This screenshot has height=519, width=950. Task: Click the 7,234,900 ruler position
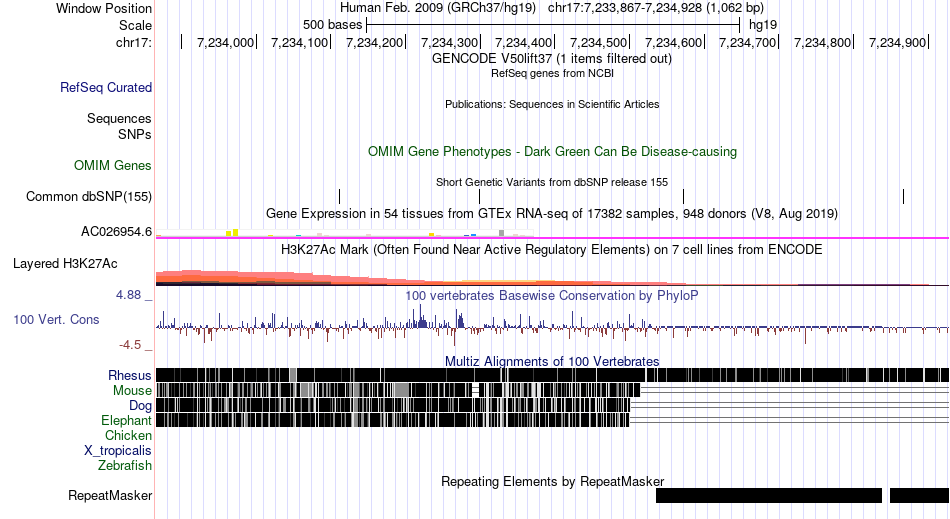(898, 42)
